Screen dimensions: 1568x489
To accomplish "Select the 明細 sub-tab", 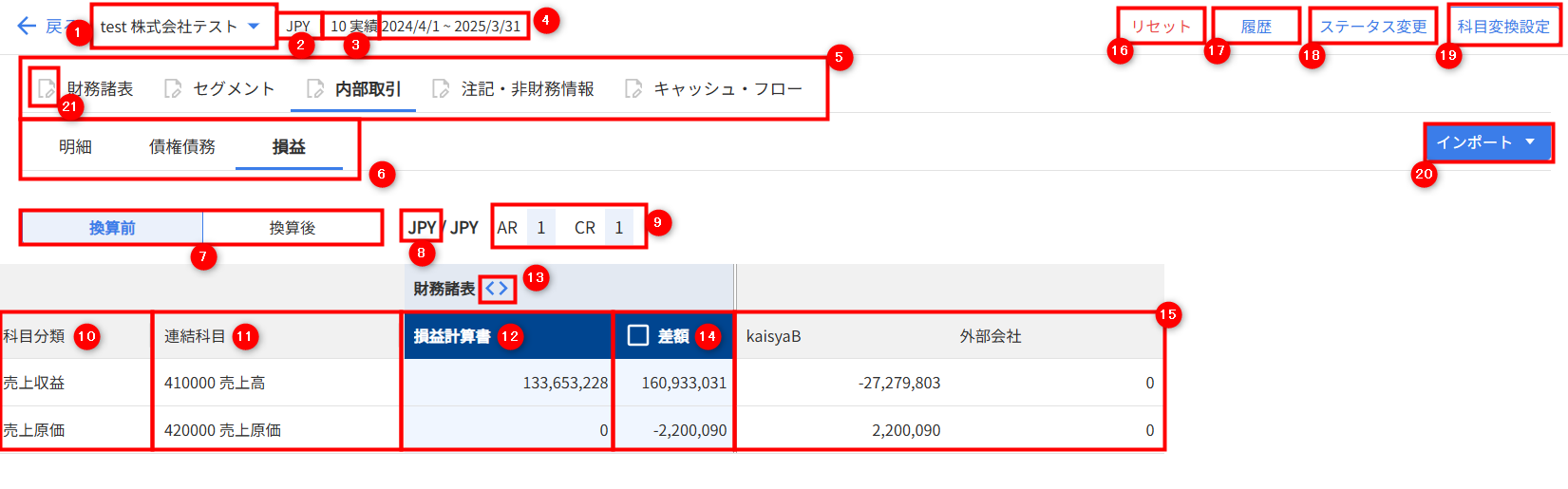I will click(75, 147).
